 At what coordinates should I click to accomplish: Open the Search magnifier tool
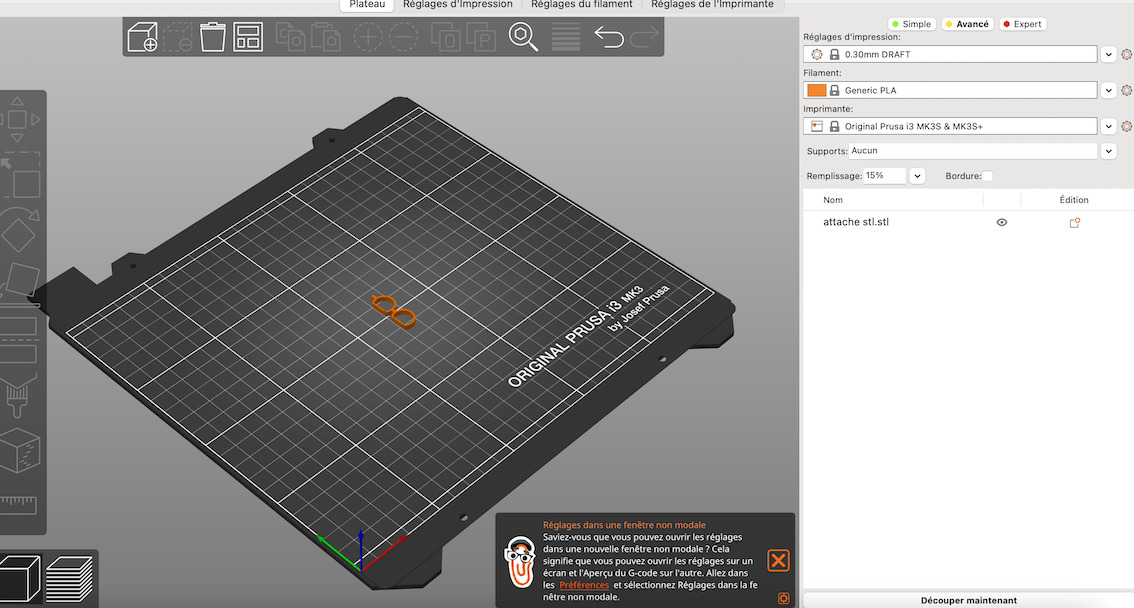(523, 37)
